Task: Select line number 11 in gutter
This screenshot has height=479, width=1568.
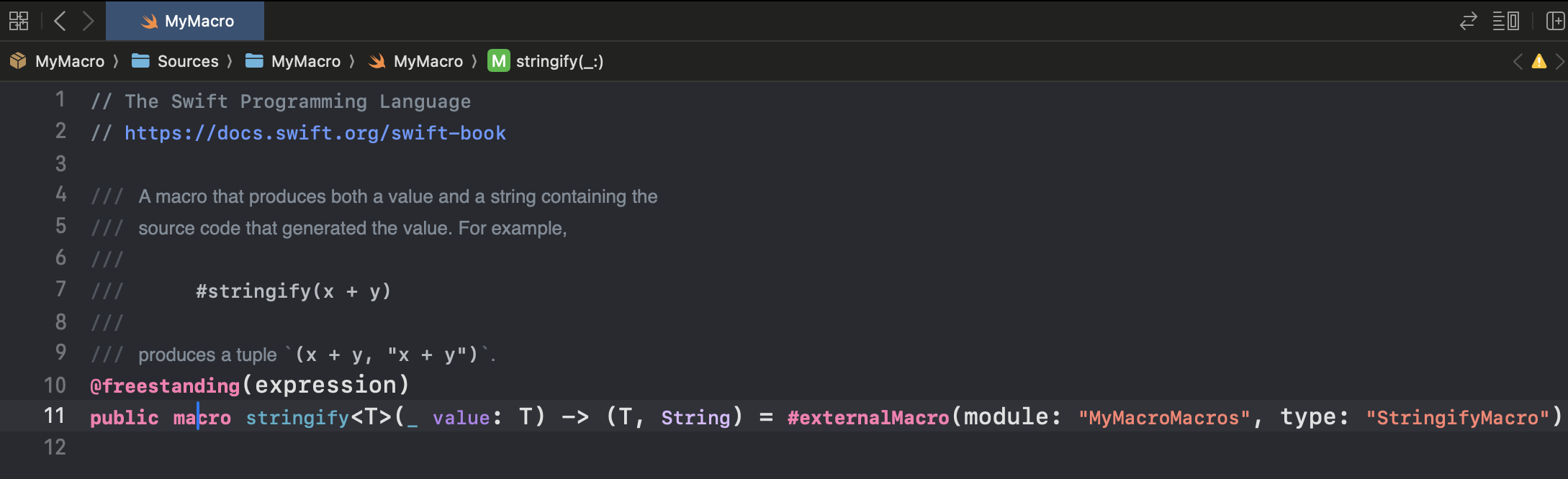Action: point(55,416)
